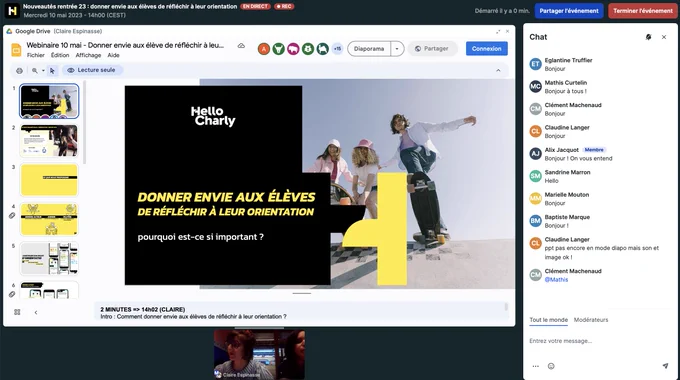Switch to Modérateurs chat tab

(x=591, y=320)
